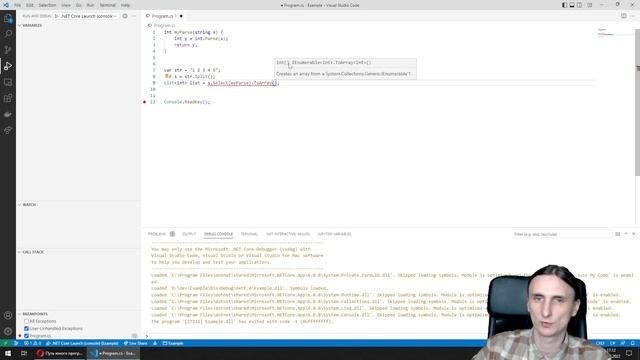640x360 pixels.
Task: Click the lightbulb on line 8
Action: pos(167,76)
